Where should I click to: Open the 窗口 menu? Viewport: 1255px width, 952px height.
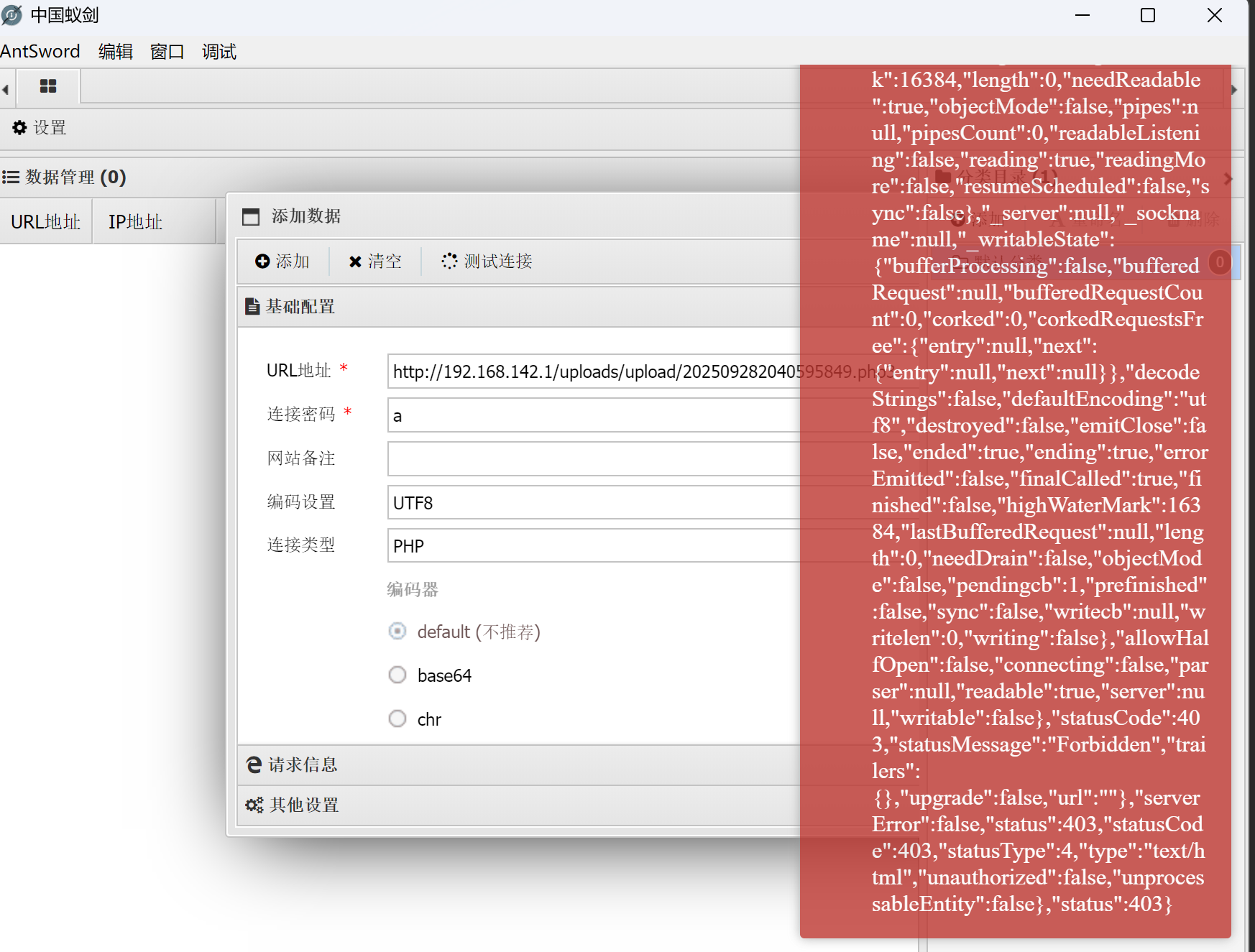[x=167, y=52]
